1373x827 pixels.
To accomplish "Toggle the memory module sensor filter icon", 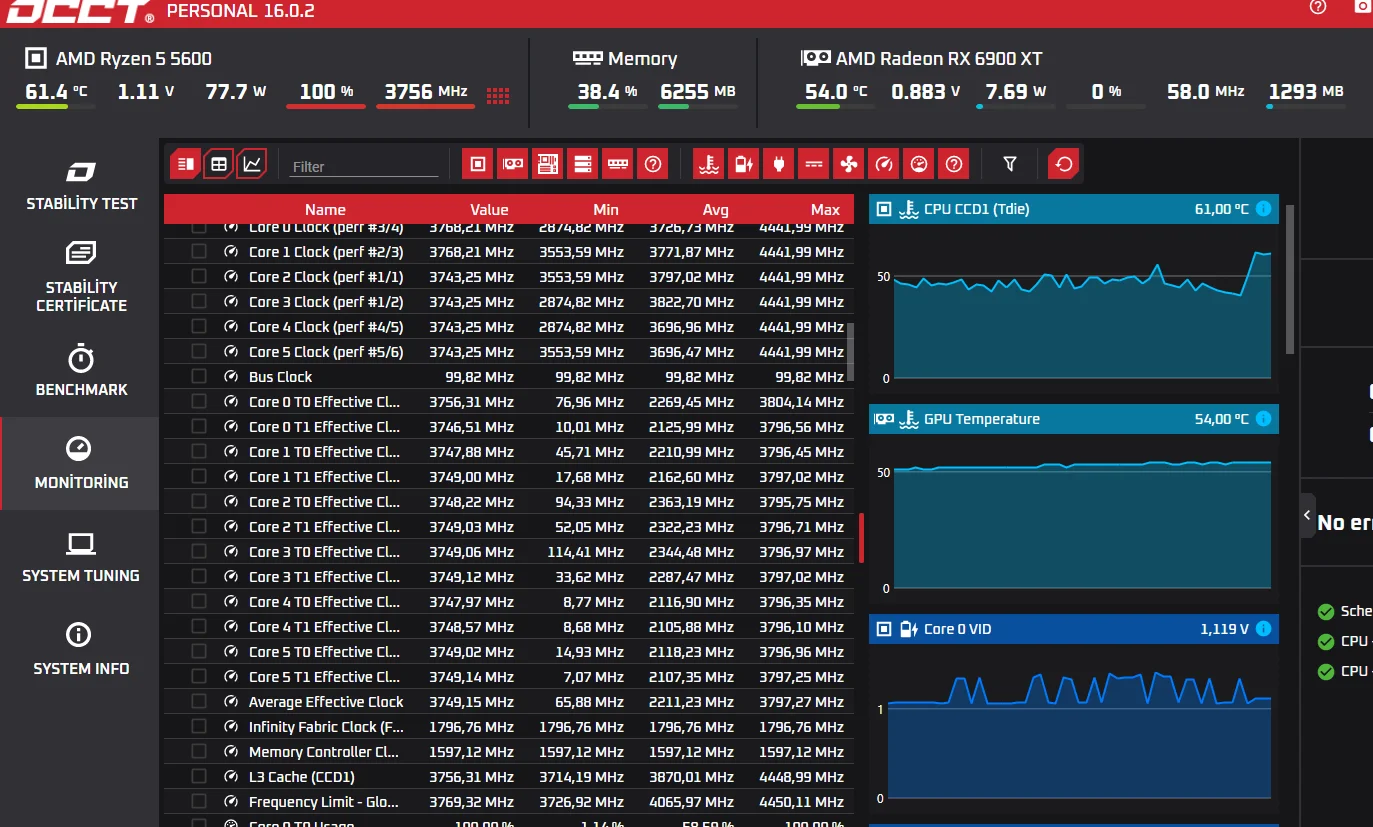I will (x=618, y=163).
